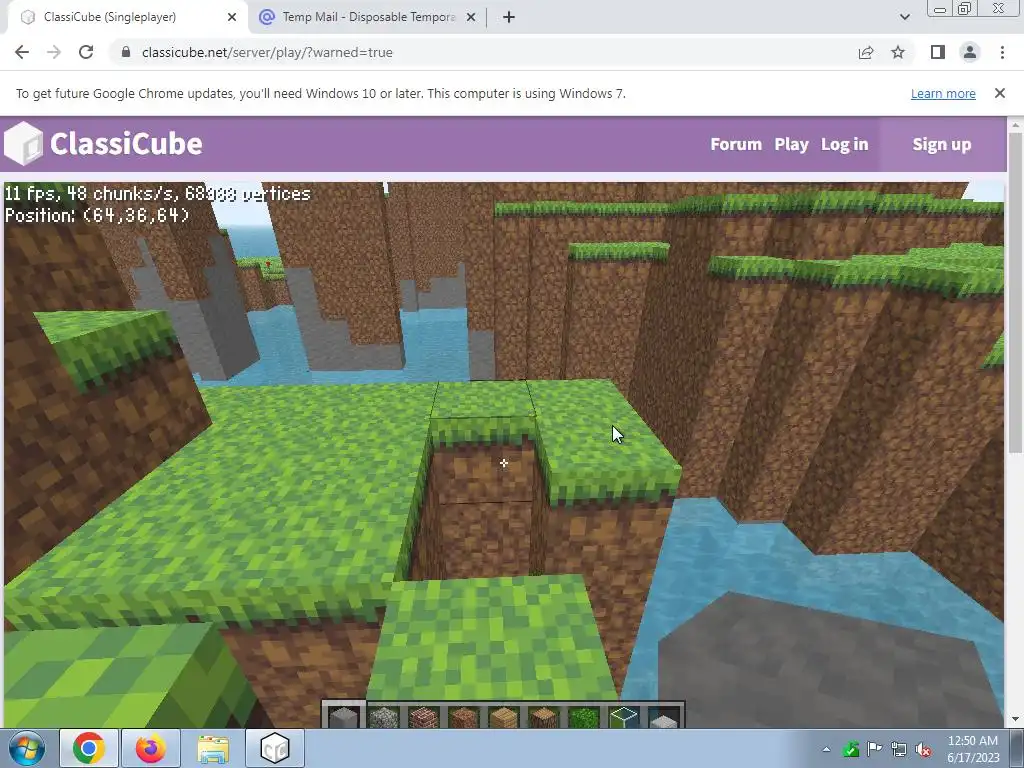Screen dimensions: 1024x768
Task: Bookmark this page with the star
Action: coord(898,52)
